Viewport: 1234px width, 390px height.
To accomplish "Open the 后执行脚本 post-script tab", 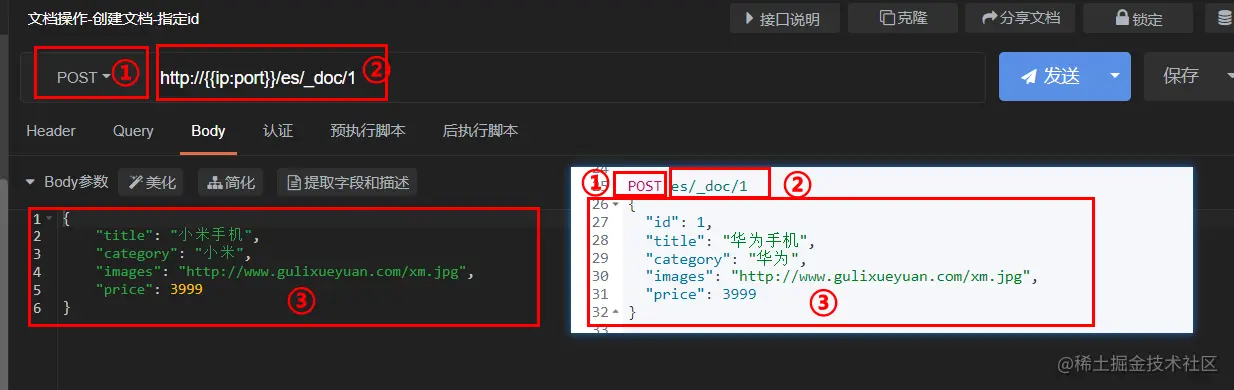I will click(x=480, y=131).
